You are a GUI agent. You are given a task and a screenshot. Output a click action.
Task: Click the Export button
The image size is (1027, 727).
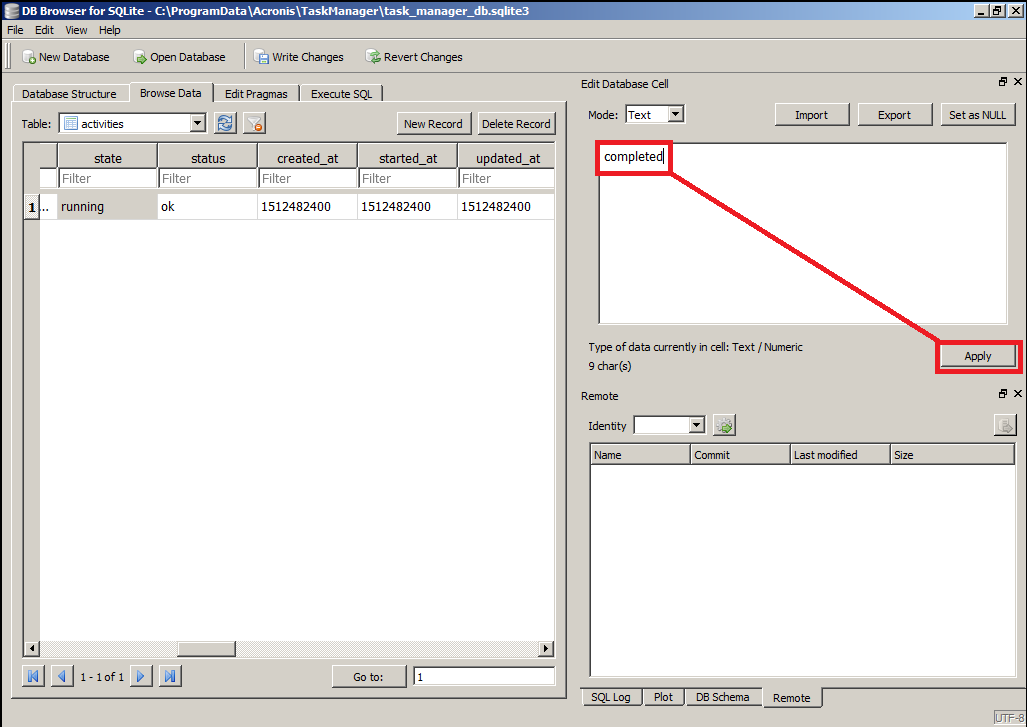[x=894, y=115]
